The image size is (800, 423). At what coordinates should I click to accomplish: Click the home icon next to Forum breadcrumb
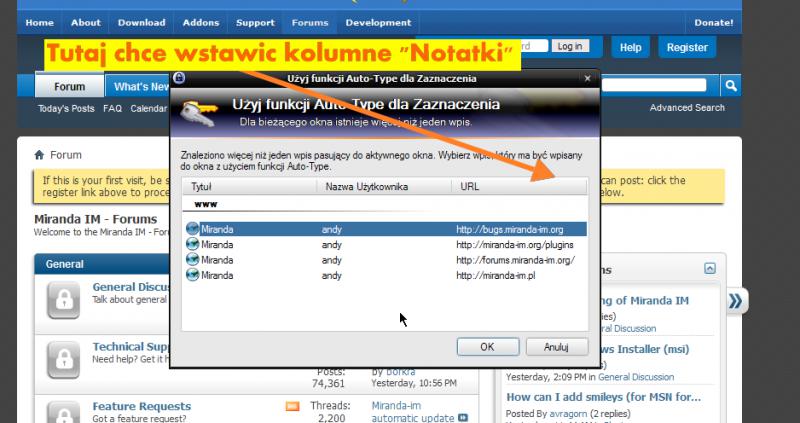coord(39,155)
